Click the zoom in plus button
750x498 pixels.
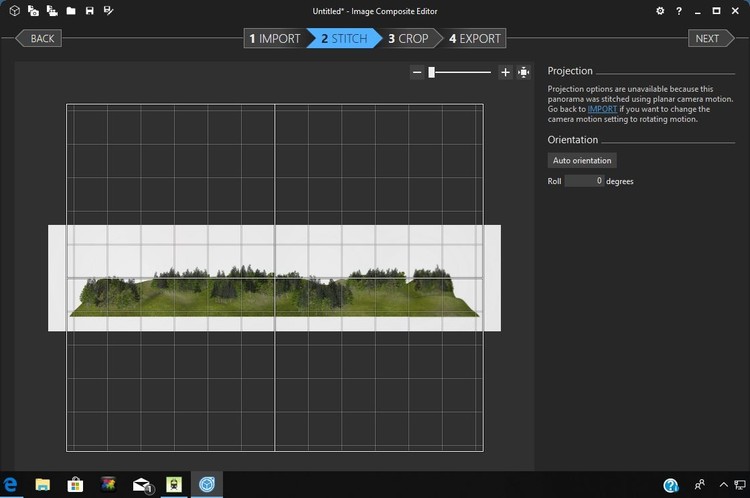[505, 72]
